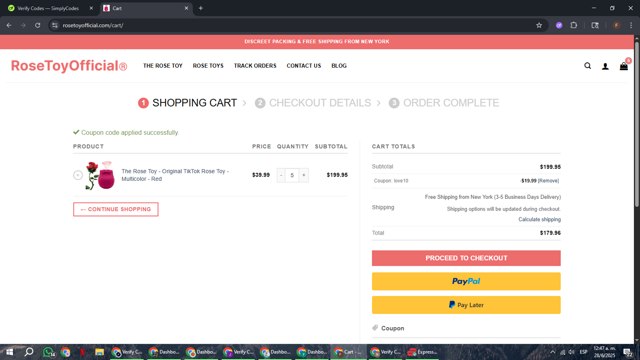Screen dimensions: 640x360
Task: Click CONTINUE SHOPPING button
Action: (116, 209)
